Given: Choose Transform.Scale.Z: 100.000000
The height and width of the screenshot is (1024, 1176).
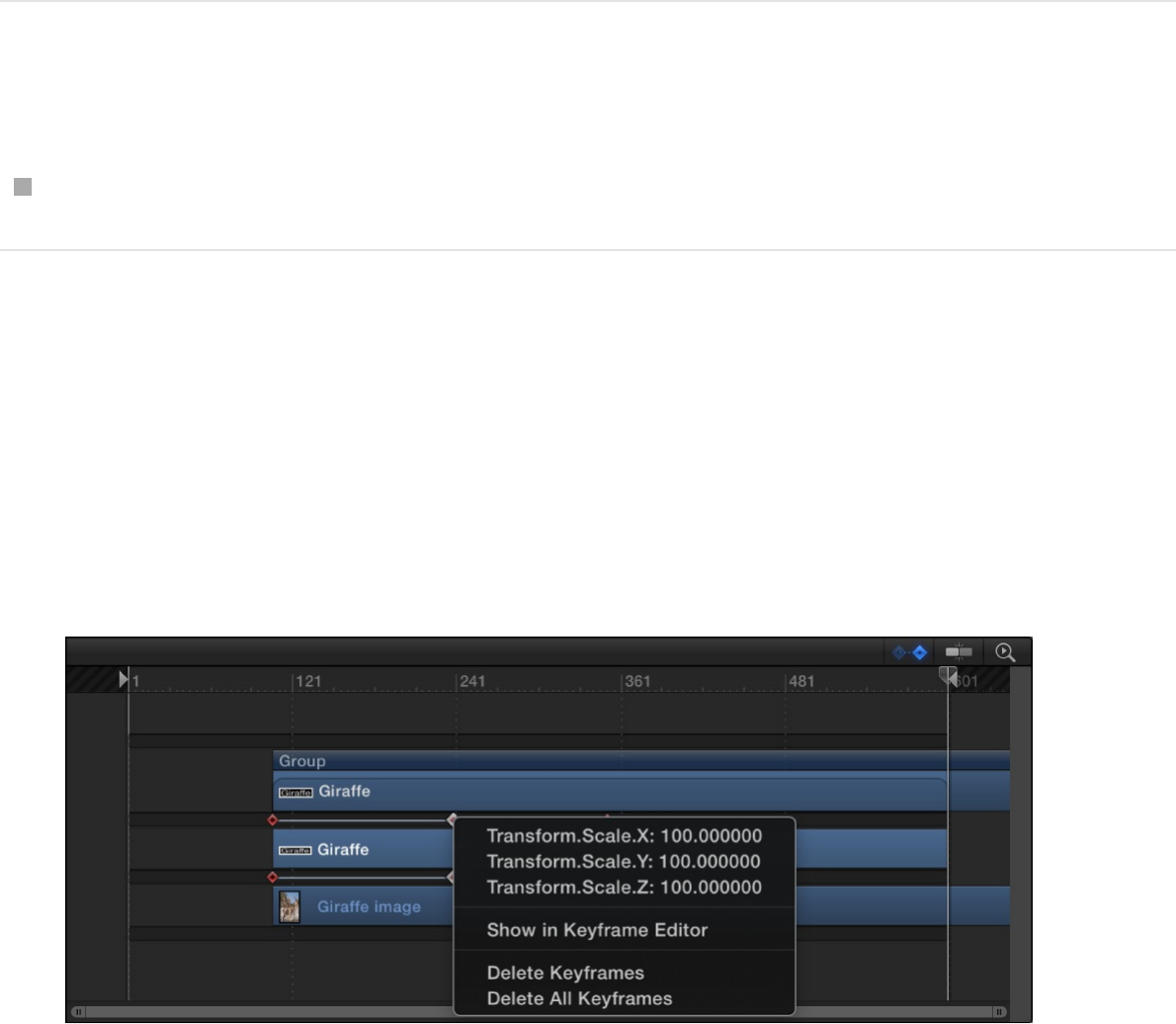Looking at the screenshot, I should click(x=624, y=887).
